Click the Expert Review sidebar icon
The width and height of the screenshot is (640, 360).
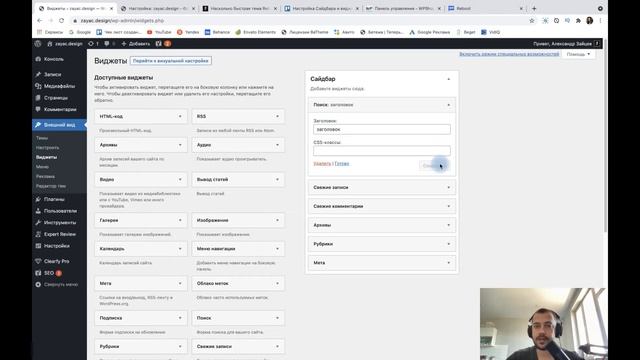click(x=38, y=234)
